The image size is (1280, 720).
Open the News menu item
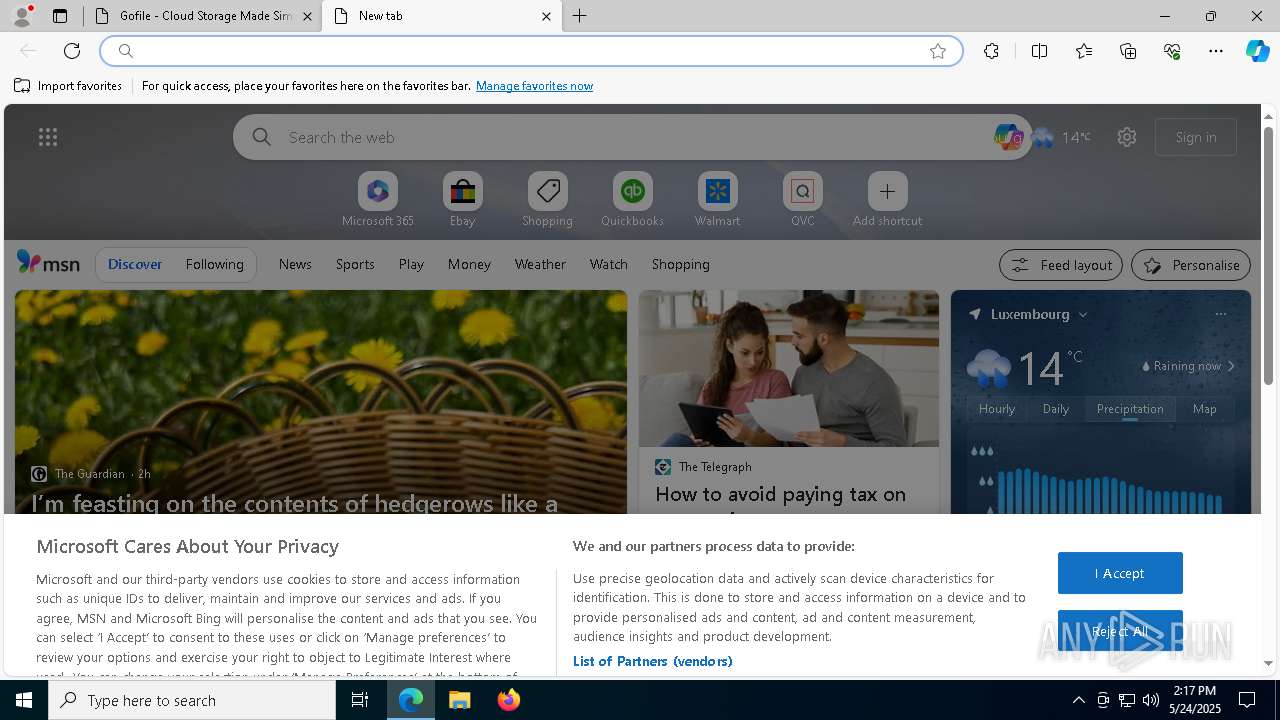click(295, 264)
